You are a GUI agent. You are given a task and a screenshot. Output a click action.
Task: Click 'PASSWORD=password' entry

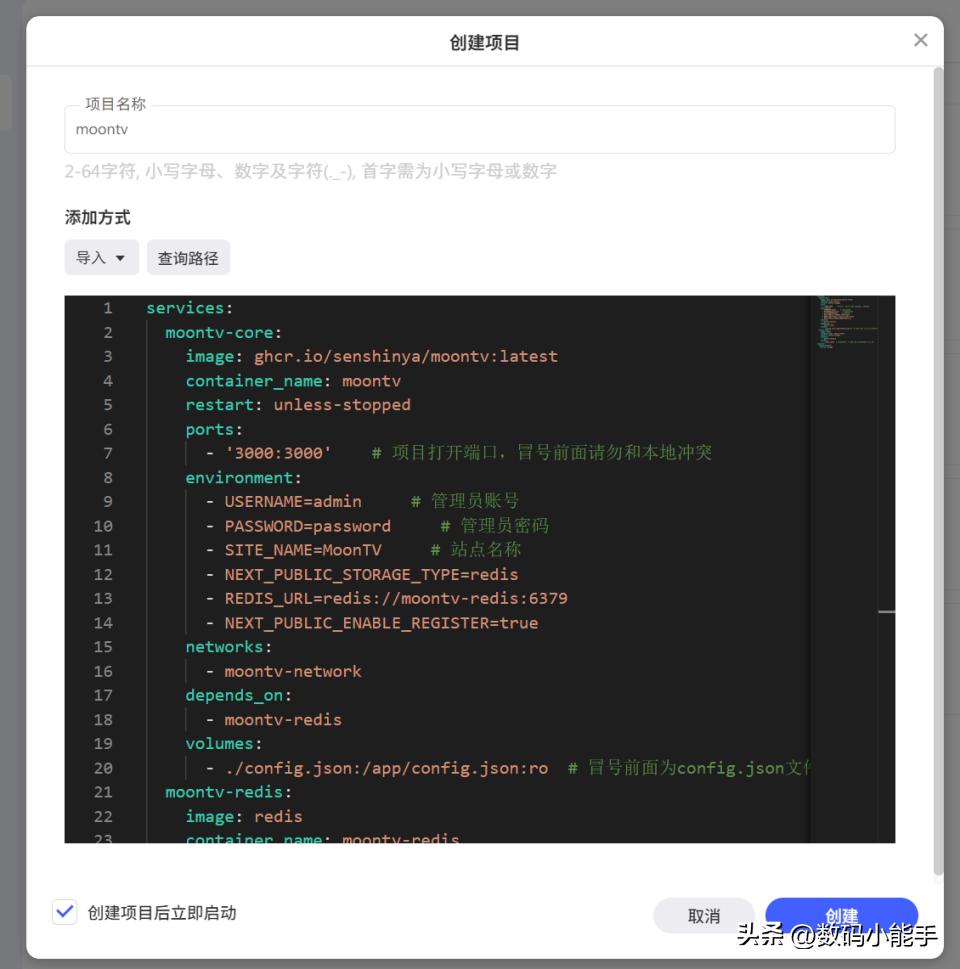(x=307, y=526)
